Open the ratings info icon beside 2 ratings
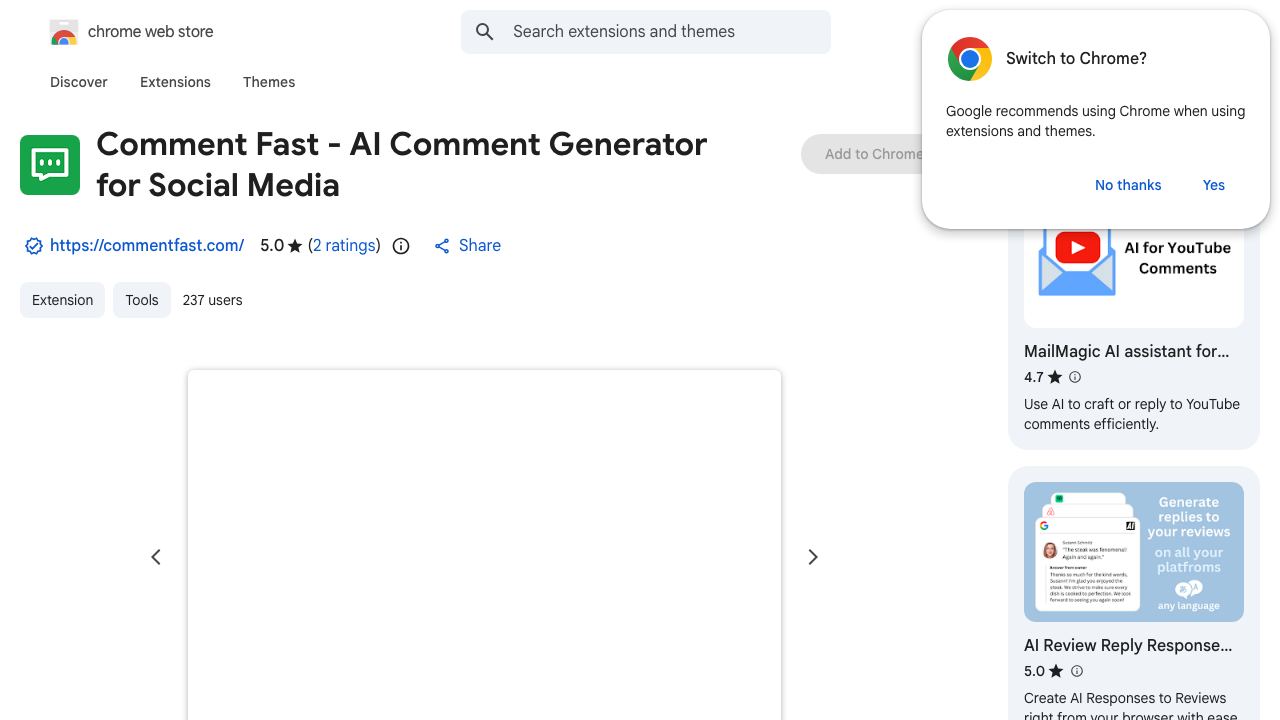The image size is (1280, 720). (x=401, y=246)
